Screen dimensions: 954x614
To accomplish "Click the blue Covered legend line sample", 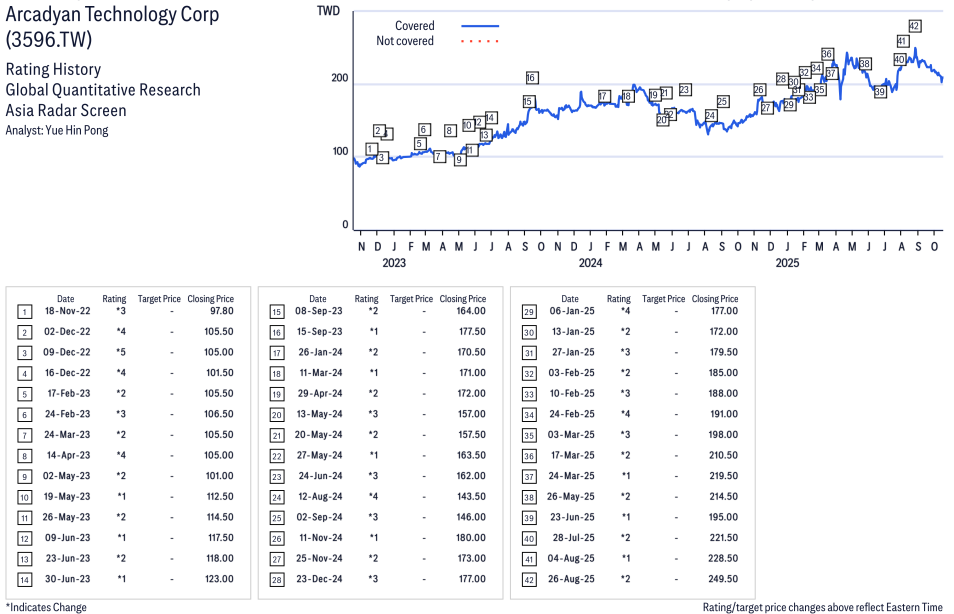I will pos(480,26).
